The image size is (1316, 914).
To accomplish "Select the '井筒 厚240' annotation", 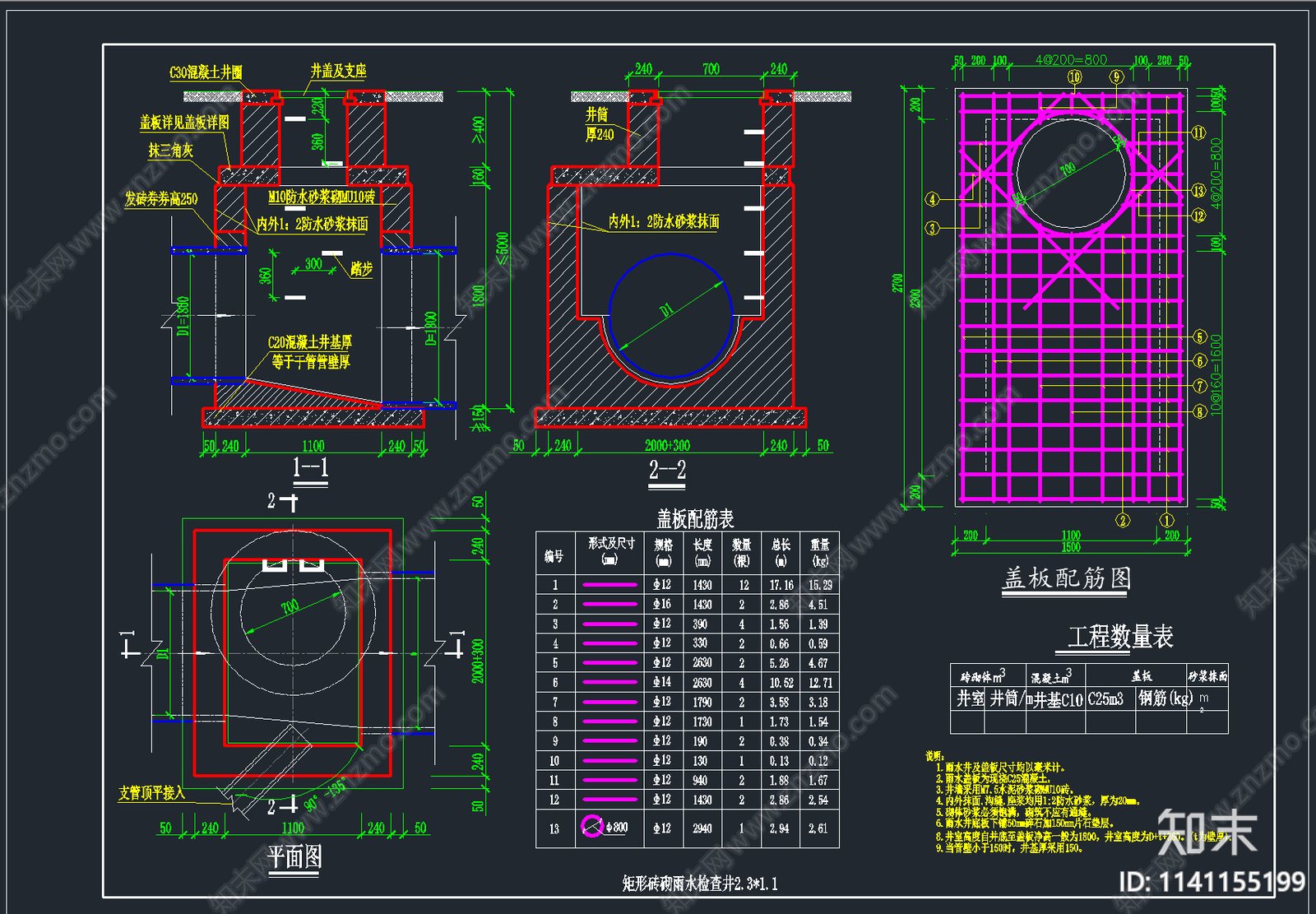I will [x=600, y=124].
